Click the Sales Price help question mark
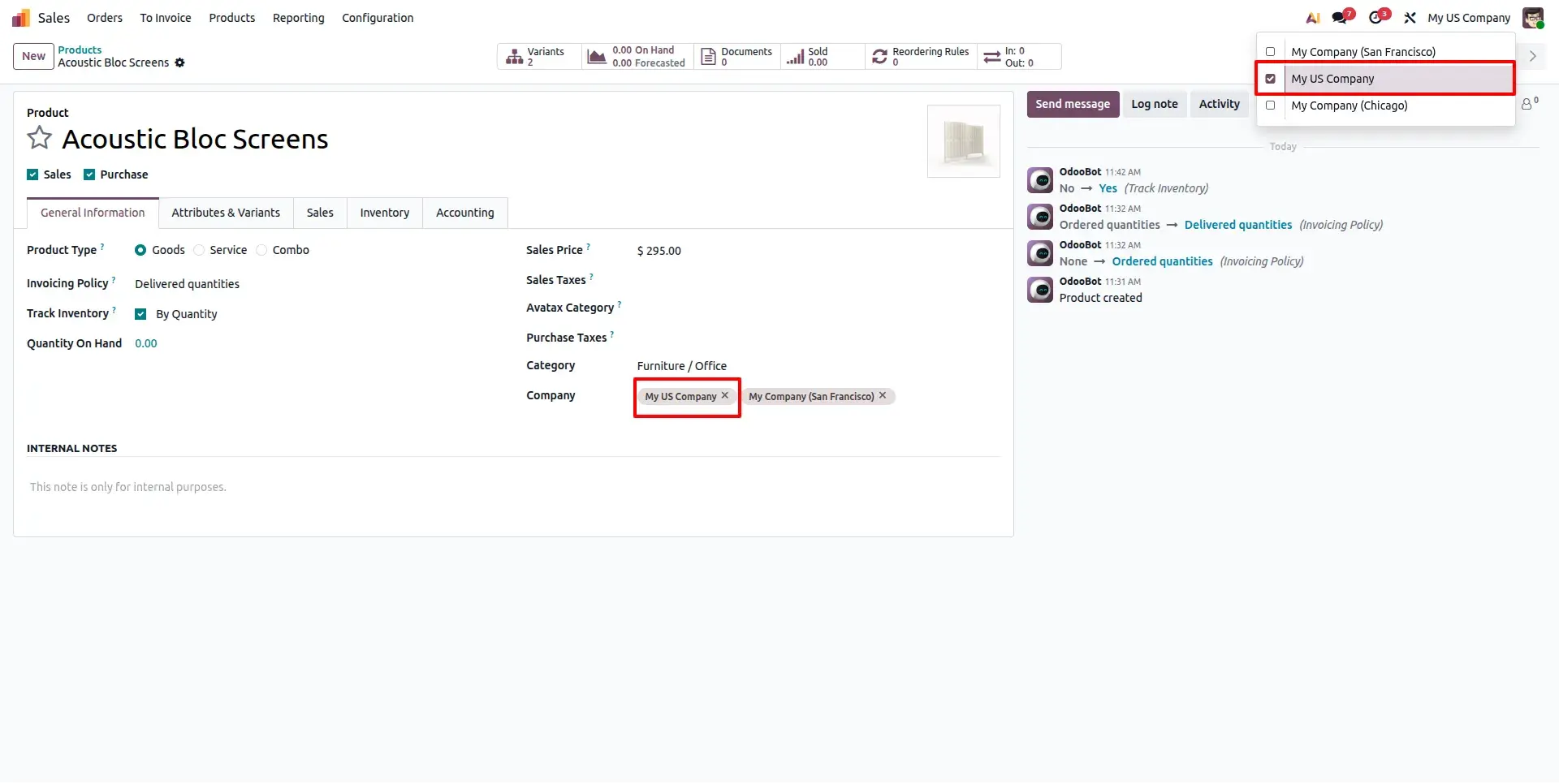This screenshot has height=784, width=1559. point(589,246)
